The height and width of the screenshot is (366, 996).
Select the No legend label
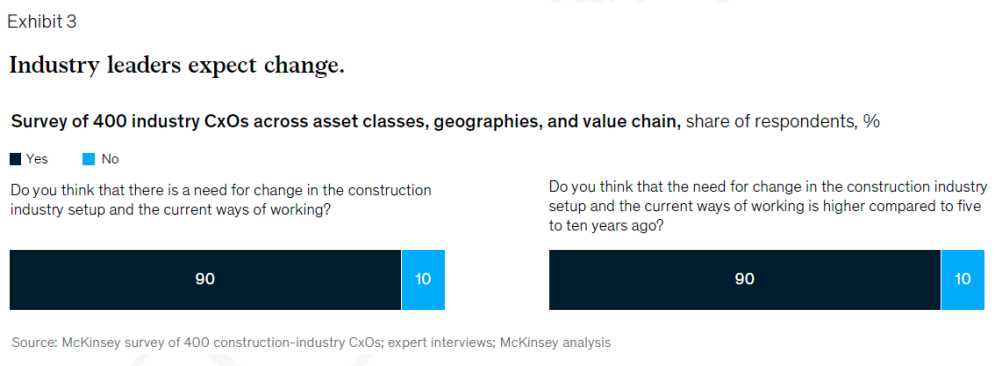coord(110,159)
